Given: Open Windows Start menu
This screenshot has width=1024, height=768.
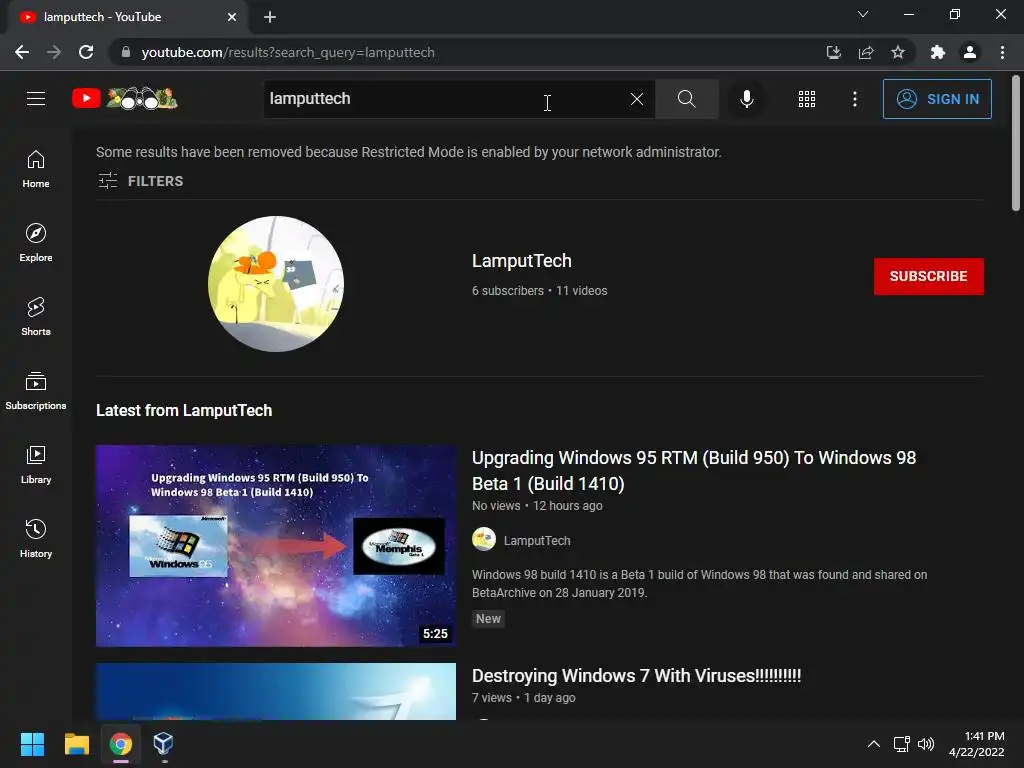Looking at the screenshot, I should (32, 744).
